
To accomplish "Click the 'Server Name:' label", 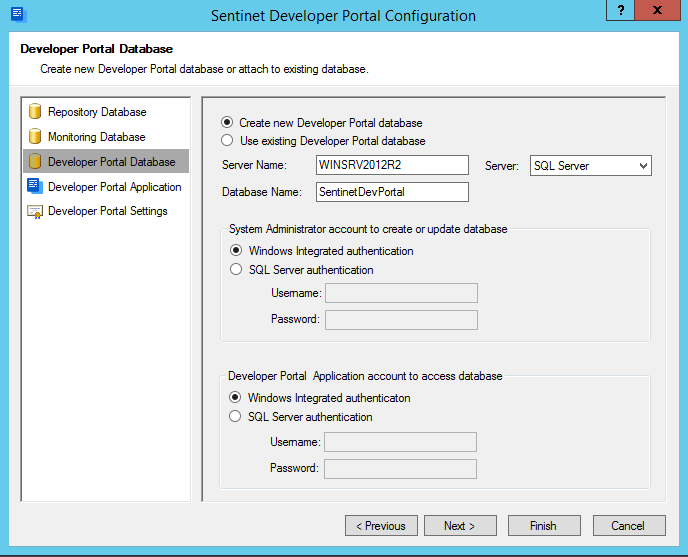I will (x=254, y=165).
